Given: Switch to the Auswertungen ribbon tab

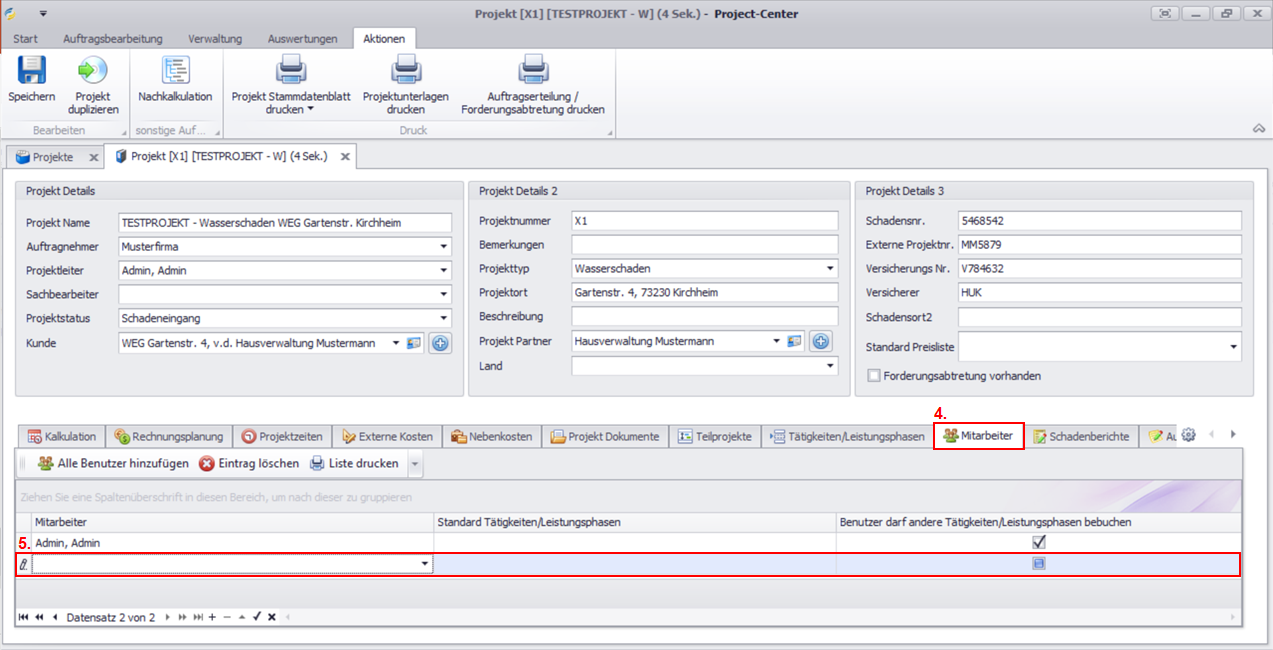Looking at the screenshot, I should coord(301,38).
